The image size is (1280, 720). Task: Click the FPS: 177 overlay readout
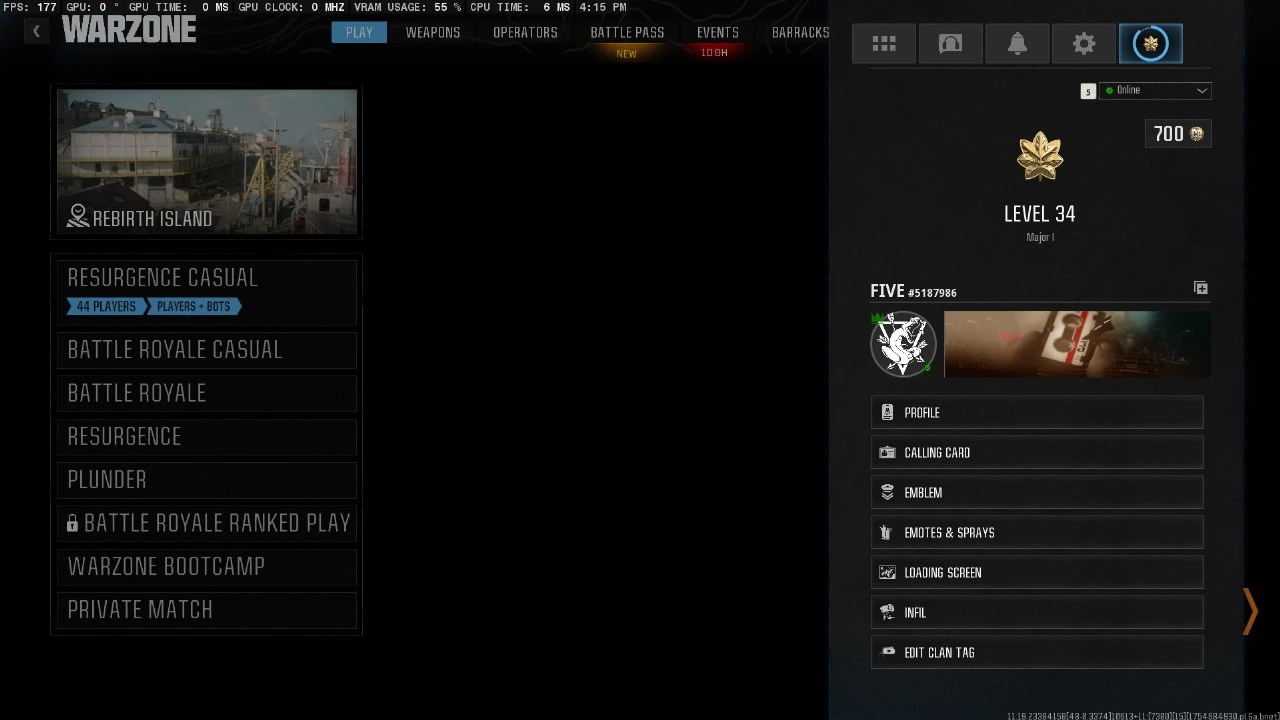click(30, 7)
